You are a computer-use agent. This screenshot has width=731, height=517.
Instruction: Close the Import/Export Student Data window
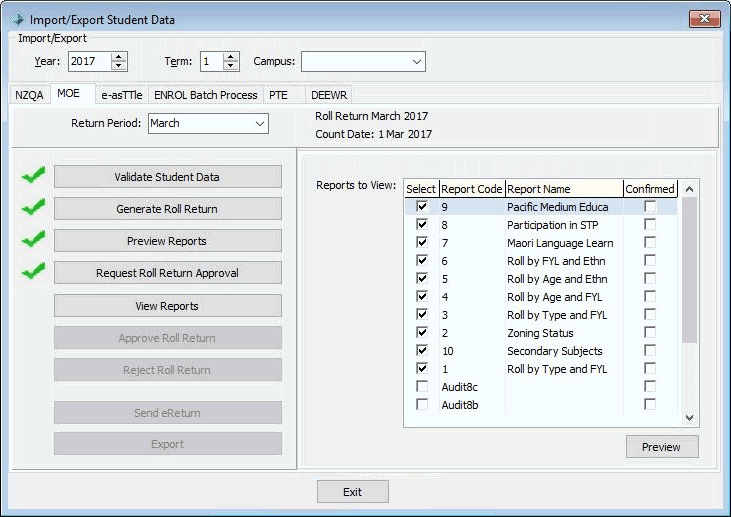pos(704,19)
